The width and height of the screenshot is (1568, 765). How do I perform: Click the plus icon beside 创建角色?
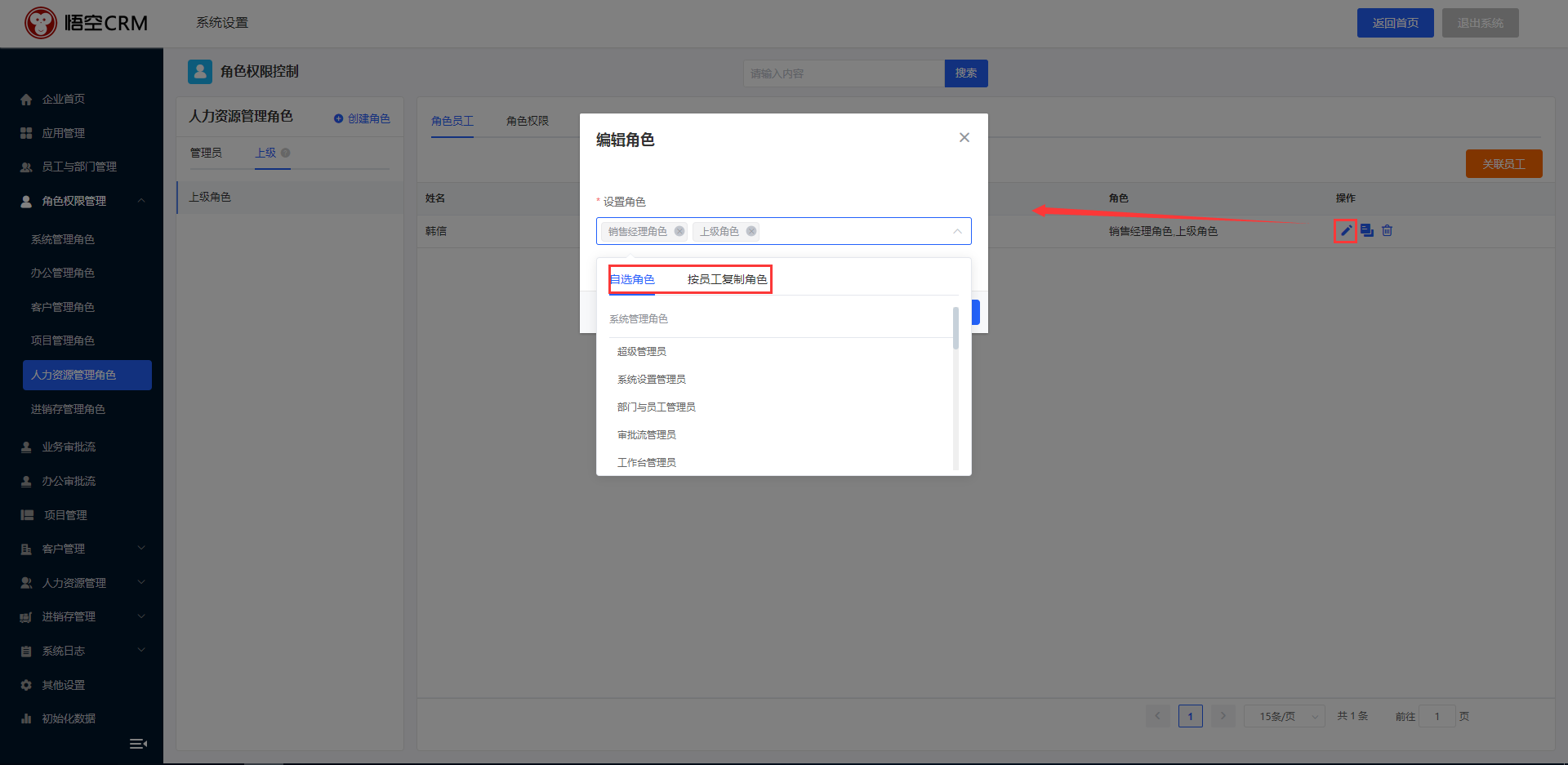[x=338, y=119]
